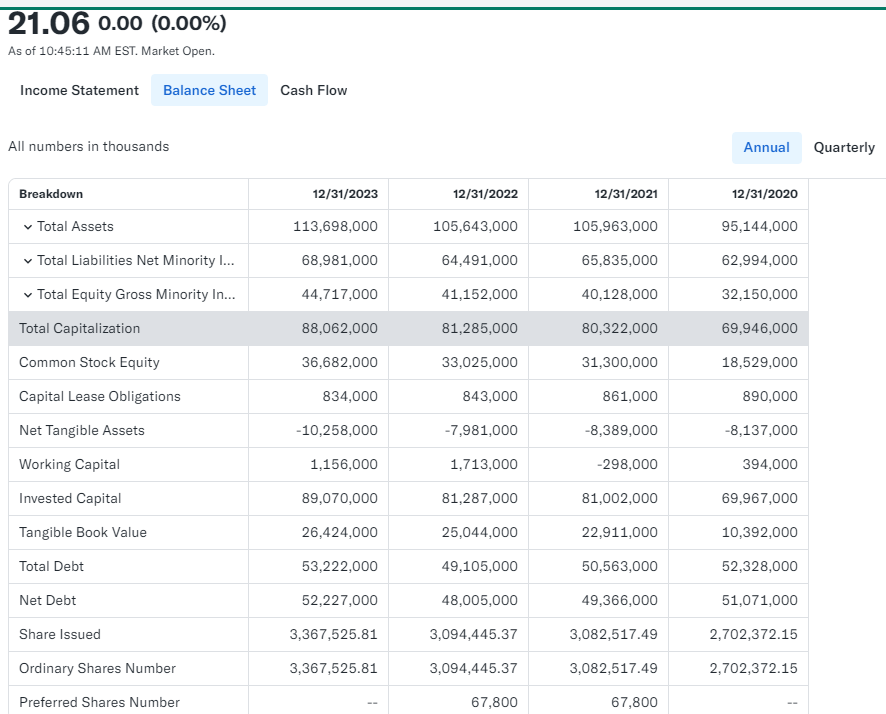Expand the Total Assets row
This screenshot has height=714, width=886.
pos(28,227)
